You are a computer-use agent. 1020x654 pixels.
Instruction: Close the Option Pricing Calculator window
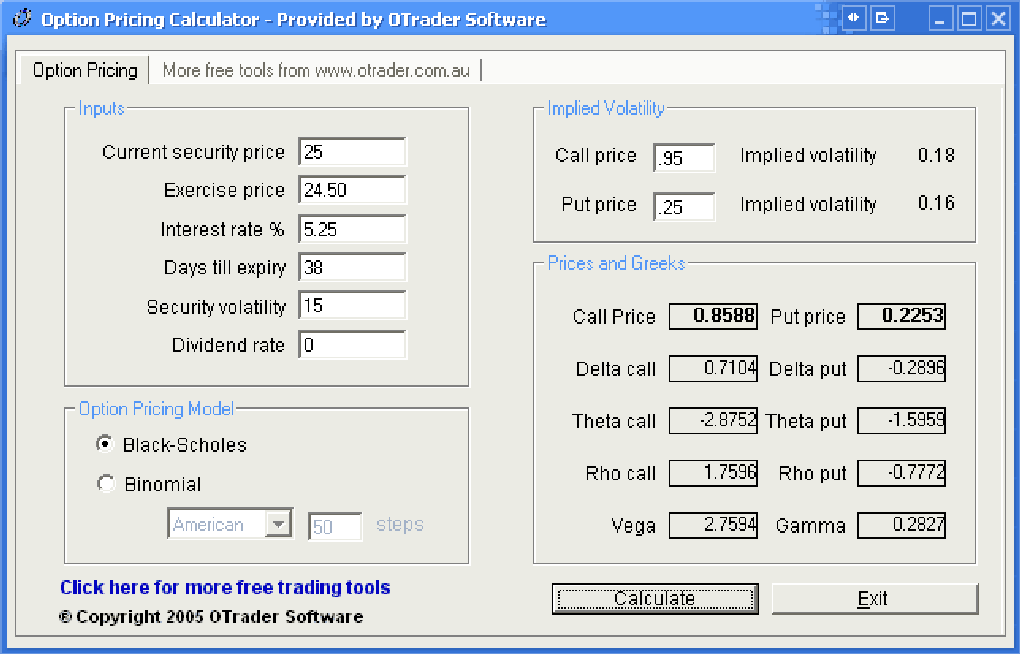(998, 19)
